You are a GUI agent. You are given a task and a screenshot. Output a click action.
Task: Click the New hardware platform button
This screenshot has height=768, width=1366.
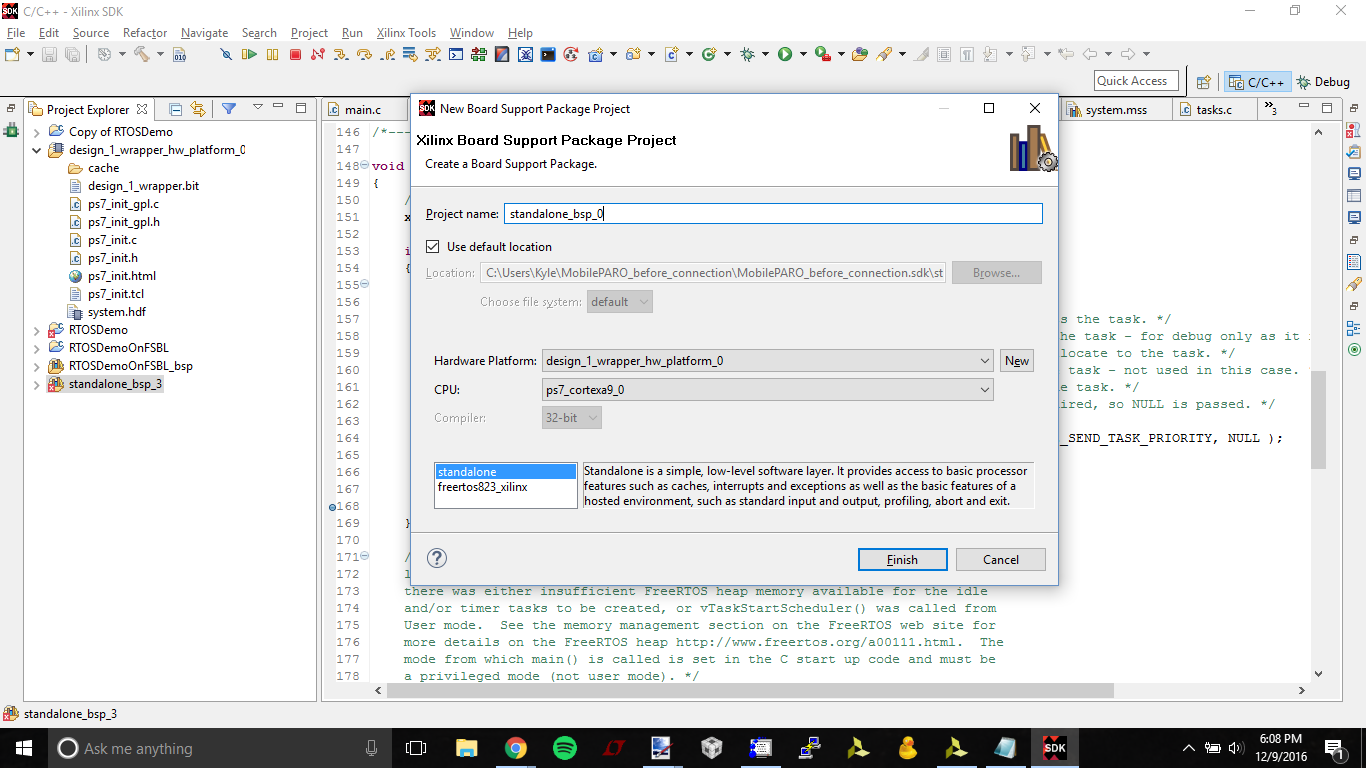[x=1017, y=361]
